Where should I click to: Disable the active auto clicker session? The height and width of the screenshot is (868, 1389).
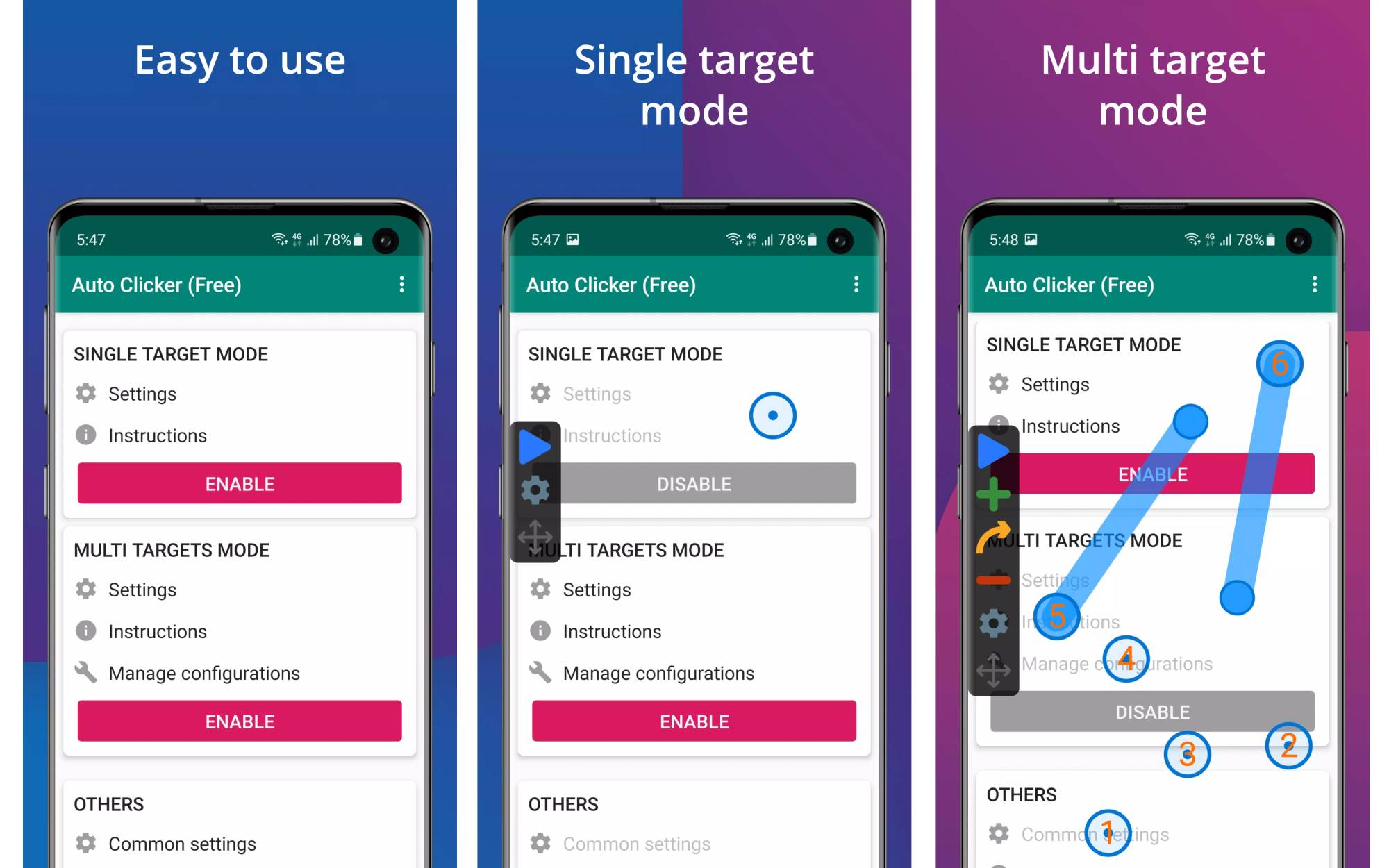[x=693, y=485]
